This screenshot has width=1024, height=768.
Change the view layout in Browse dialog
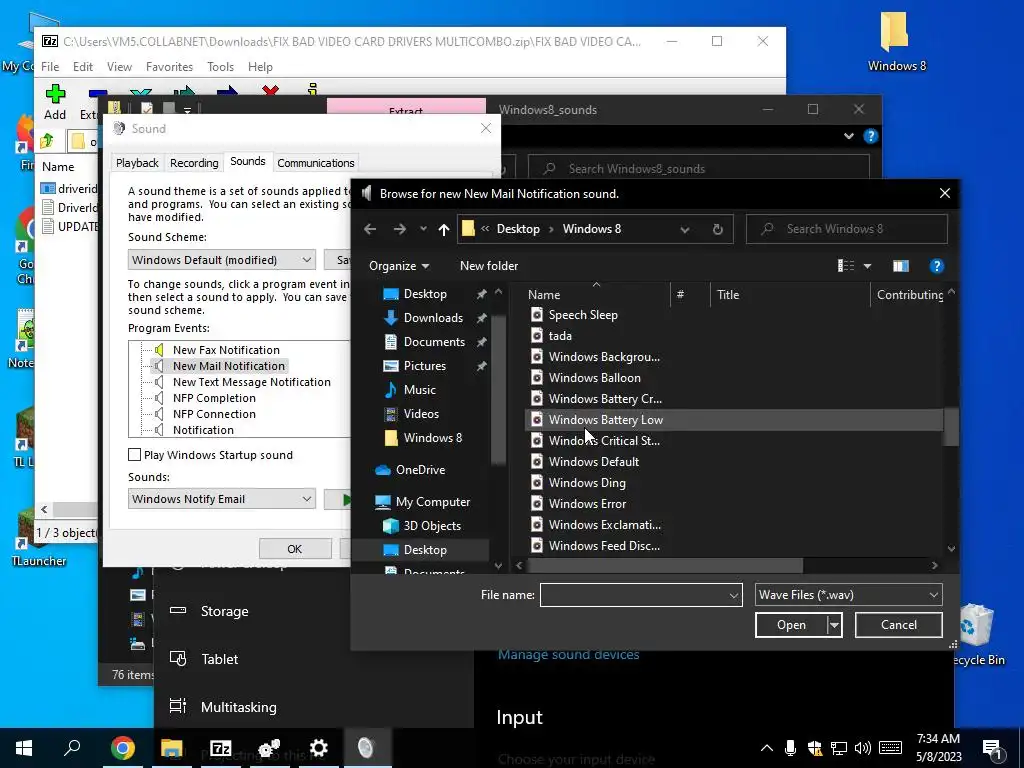click(x=846, y=266)
